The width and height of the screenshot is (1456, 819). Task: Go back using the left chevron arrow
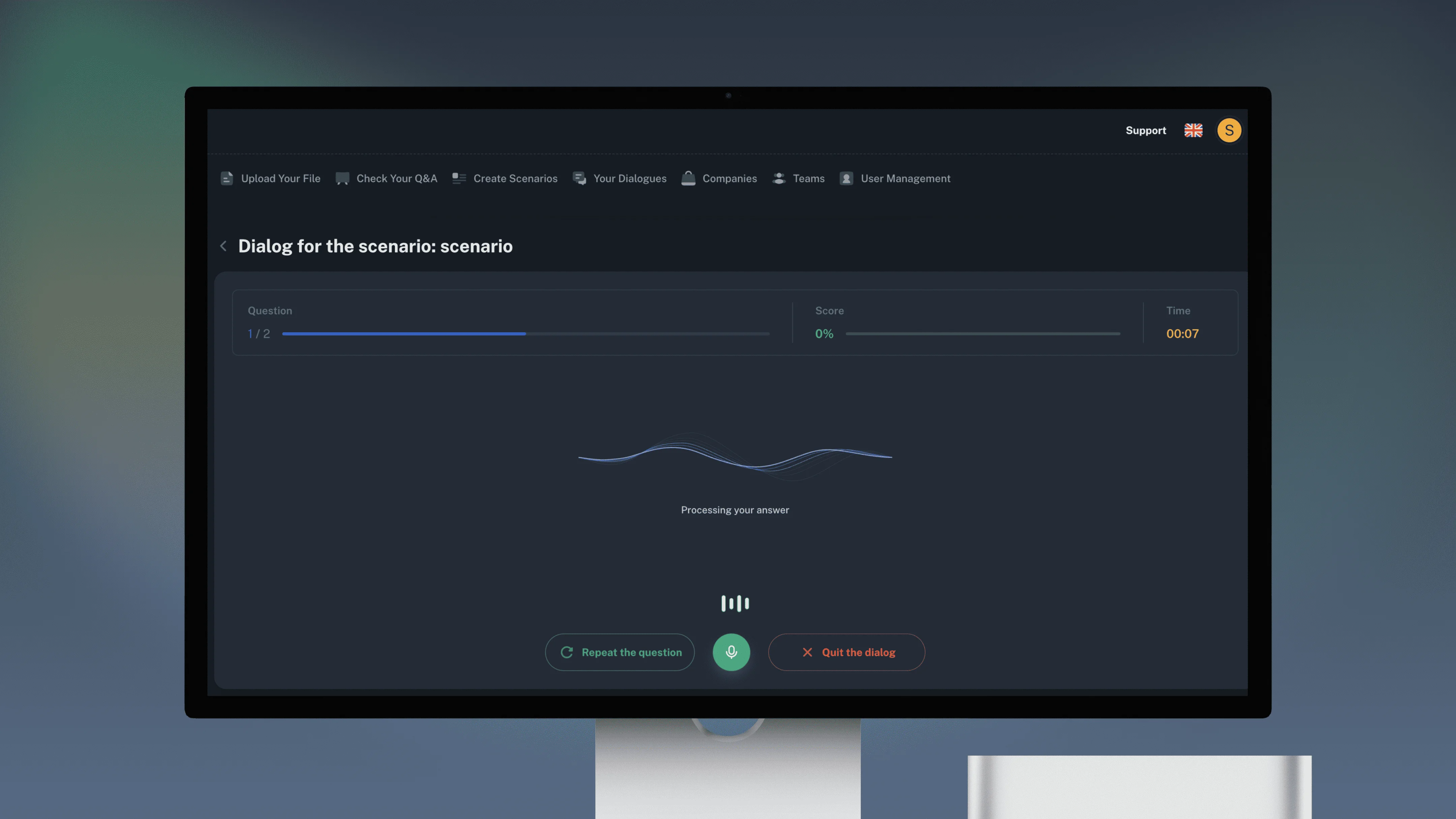(x=223, y=246)
